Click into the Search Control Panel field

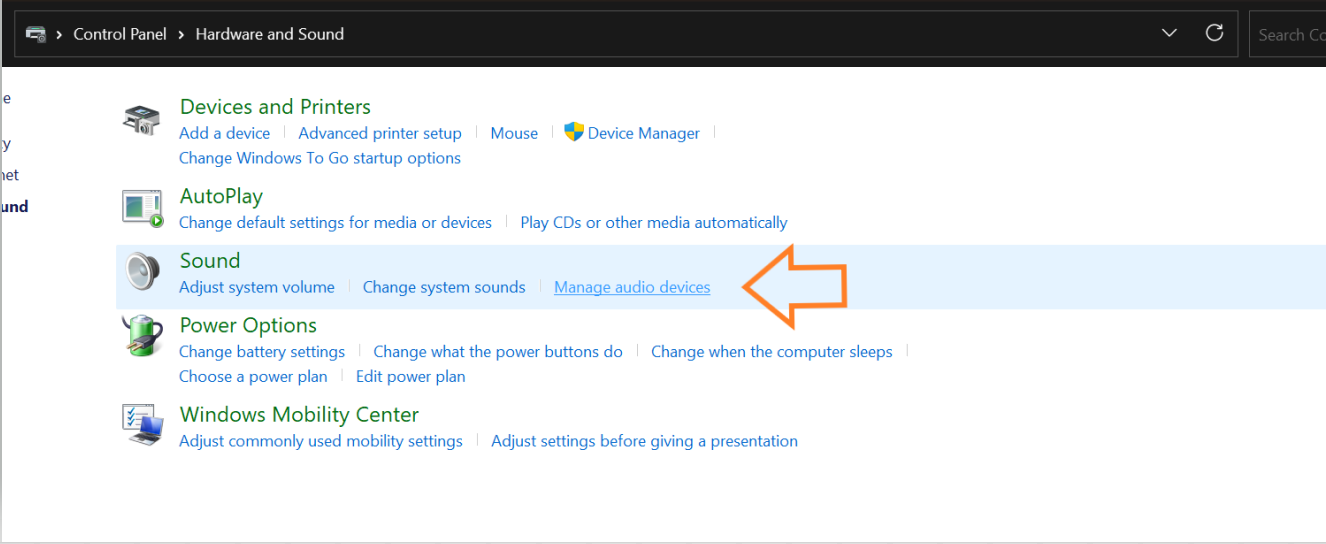[x=1288, y=34]
